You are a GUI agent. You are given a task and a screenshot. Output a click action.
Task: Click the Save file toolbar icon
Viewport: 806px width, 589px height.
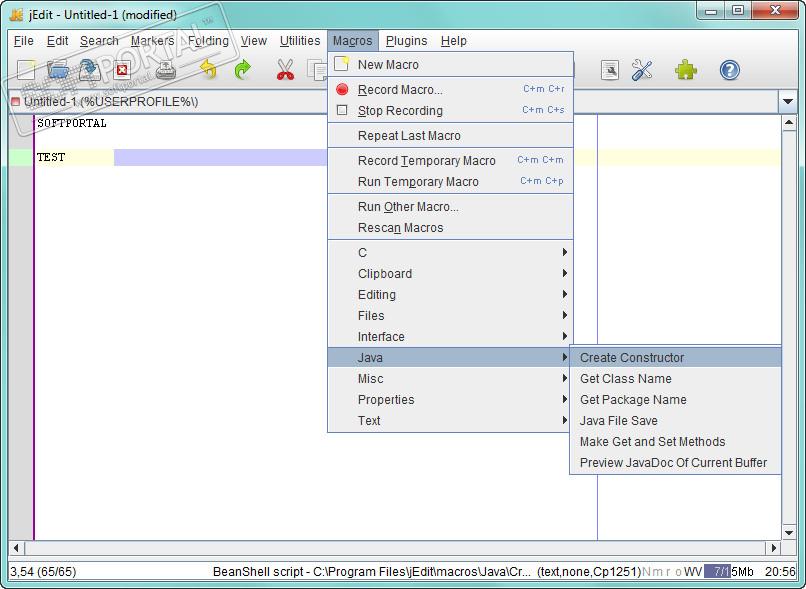[89, 69]
